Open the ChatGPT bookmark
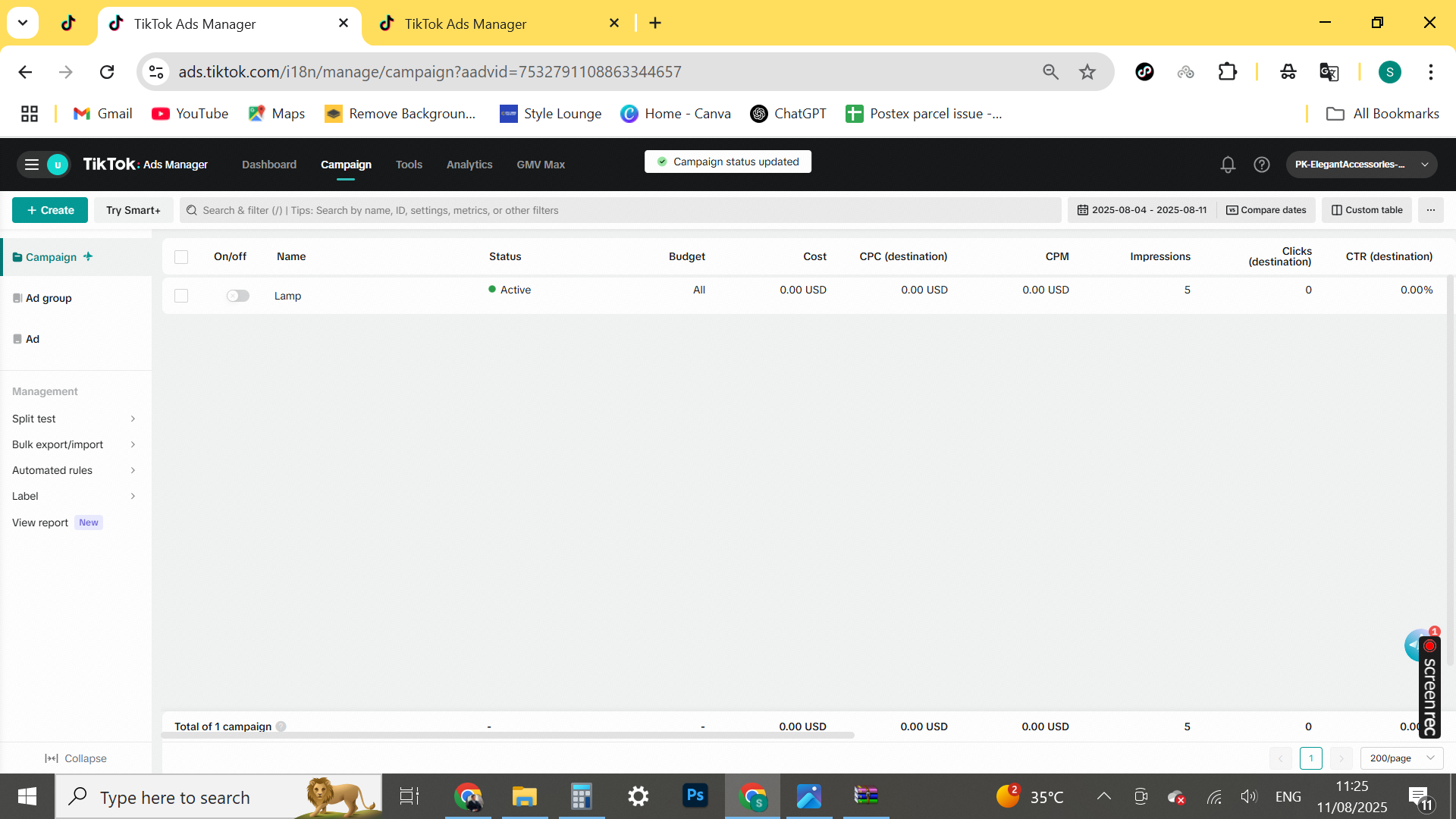Screen dimensions: 1456x819 click(788, 114)
